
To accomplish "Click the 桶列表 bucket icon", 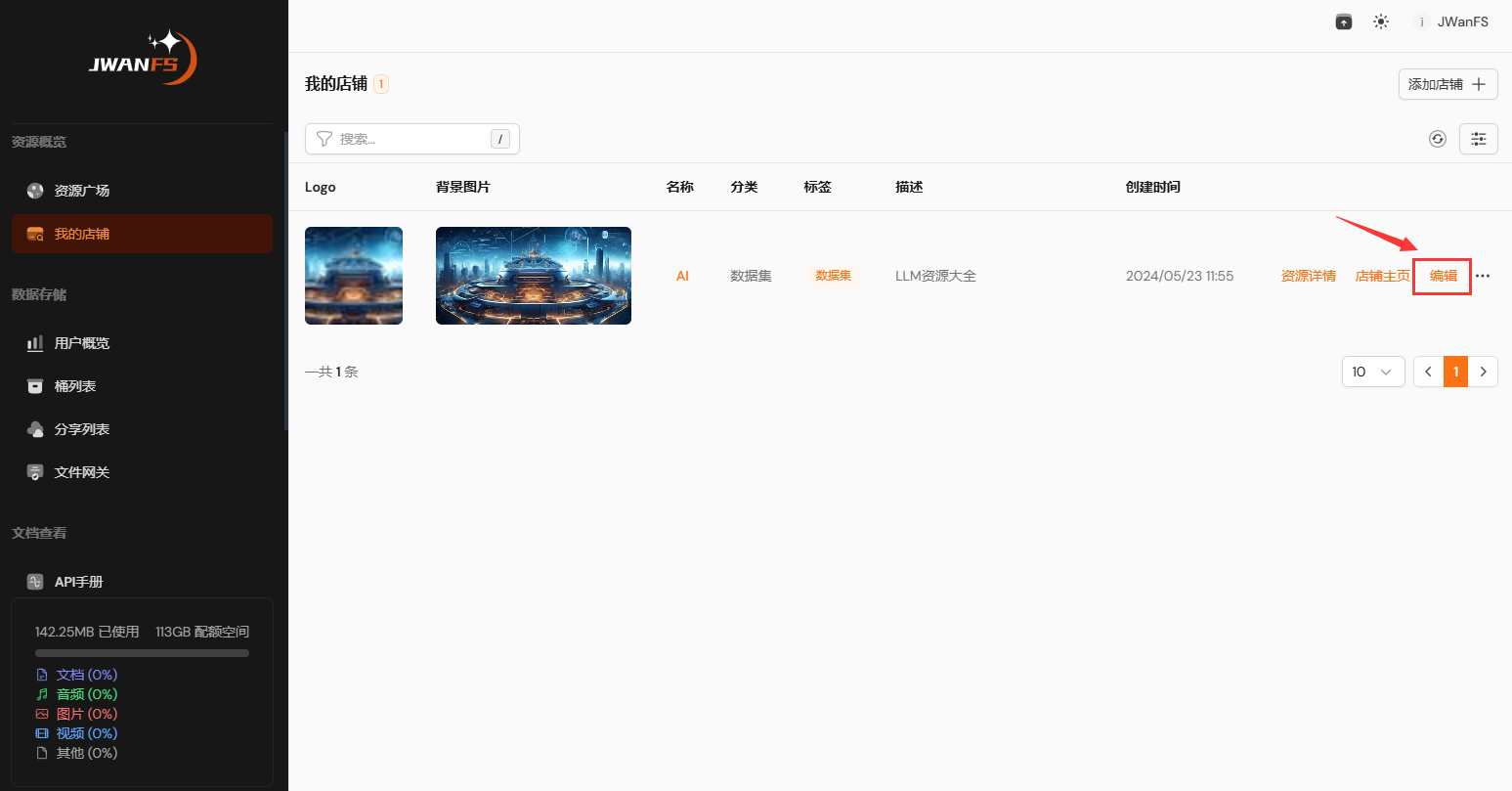I will click(x=35, y=386).
